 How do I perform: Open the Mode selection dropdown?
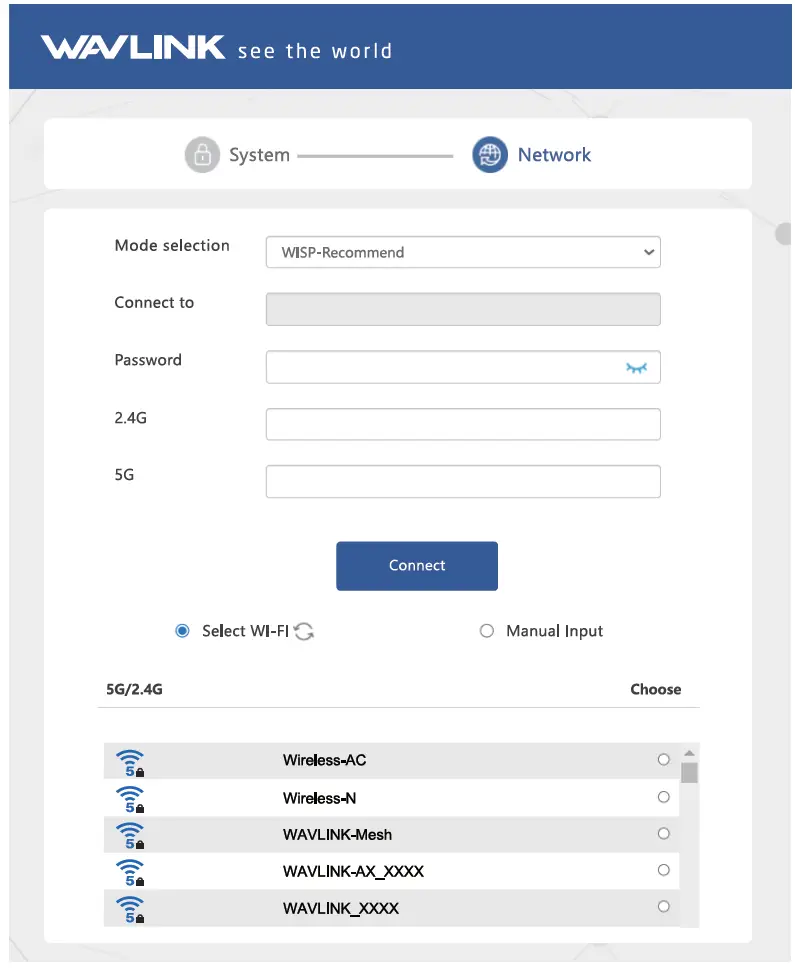coord(463,252)
